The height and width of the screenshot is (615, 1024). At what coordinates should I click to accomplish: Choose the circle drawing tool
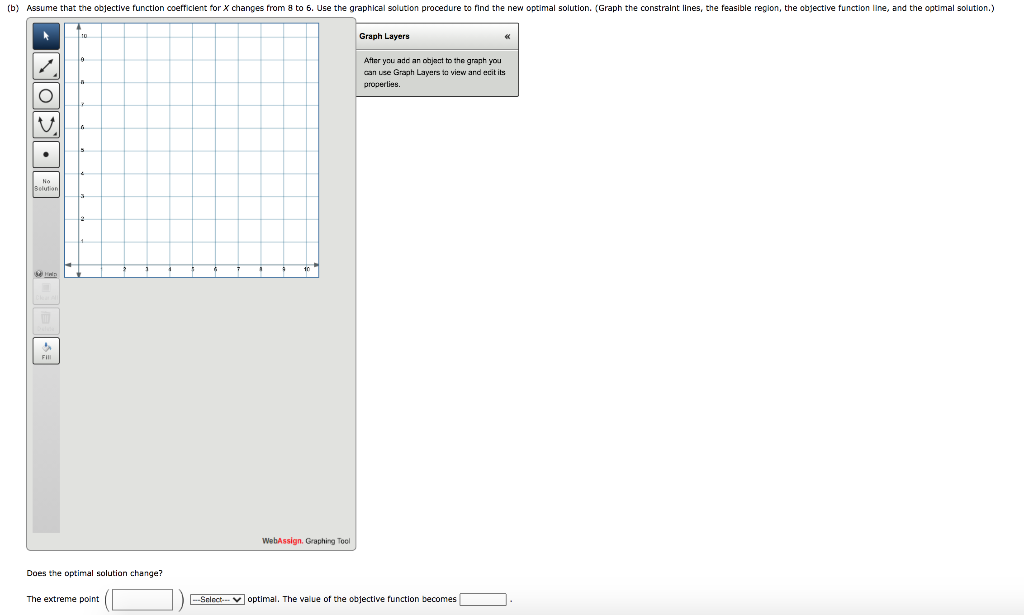click(x=45, y=96)
